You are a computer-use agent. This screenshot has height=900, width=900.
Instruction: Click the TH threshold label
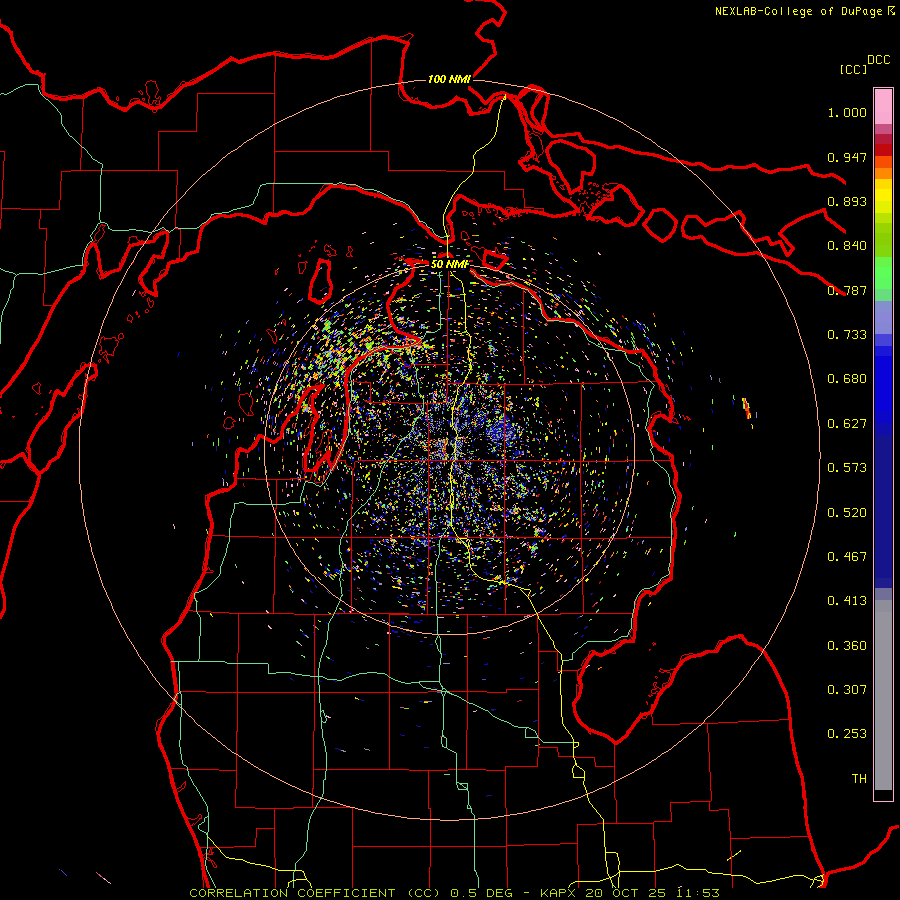(x=859, y=779)
